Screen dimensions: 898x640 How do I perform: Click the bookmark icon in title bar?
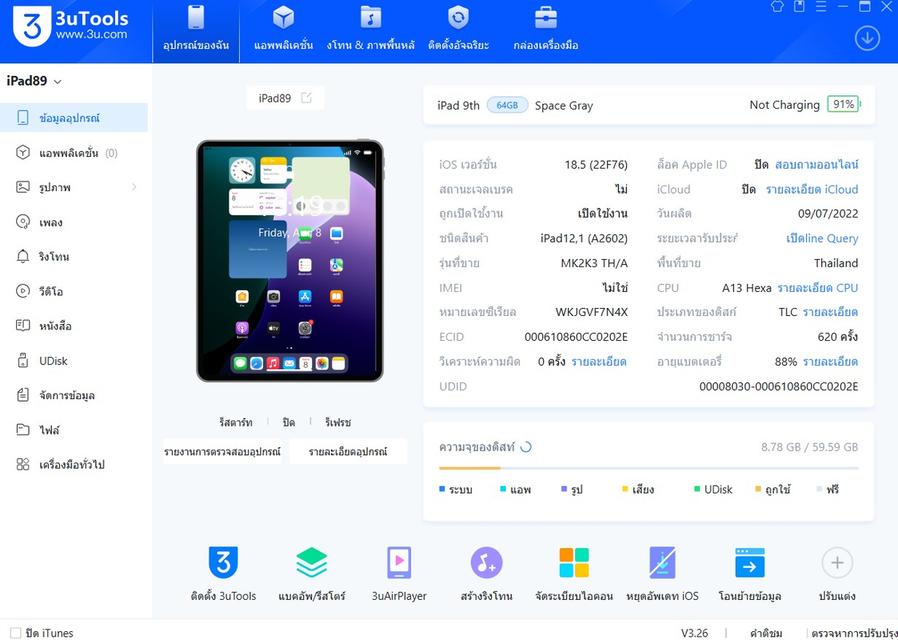tap(799, 6)
